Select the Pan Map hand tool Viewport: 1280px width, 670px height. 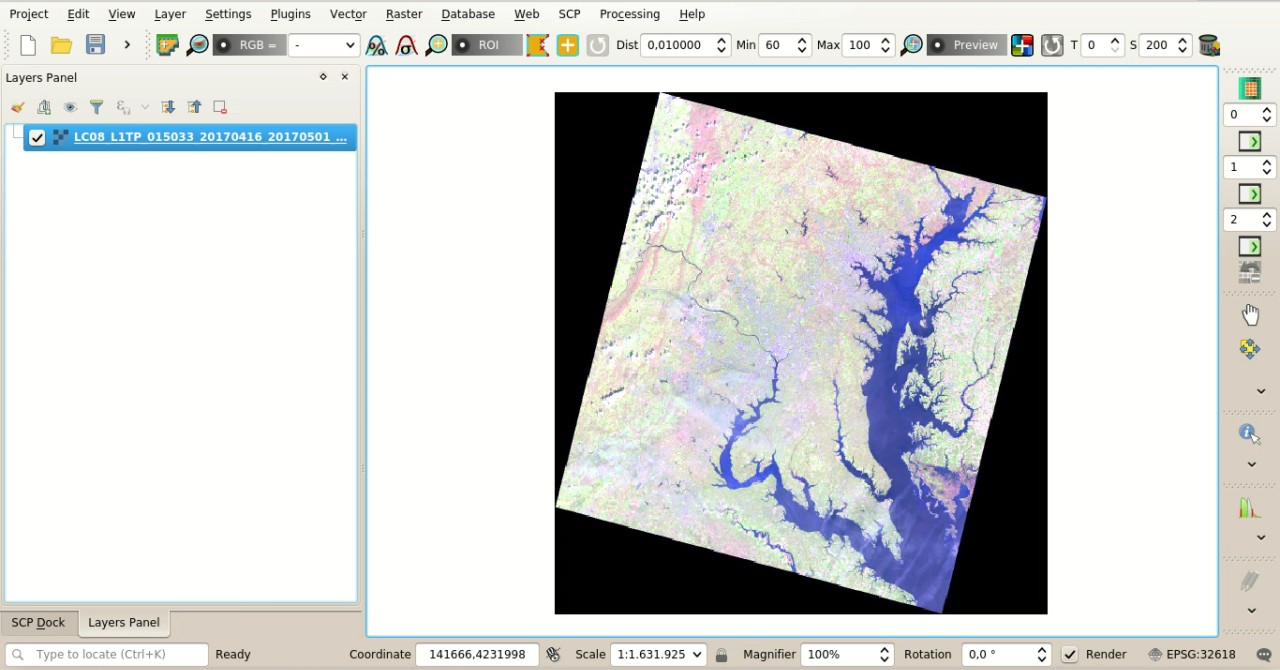pos(1251,314)
